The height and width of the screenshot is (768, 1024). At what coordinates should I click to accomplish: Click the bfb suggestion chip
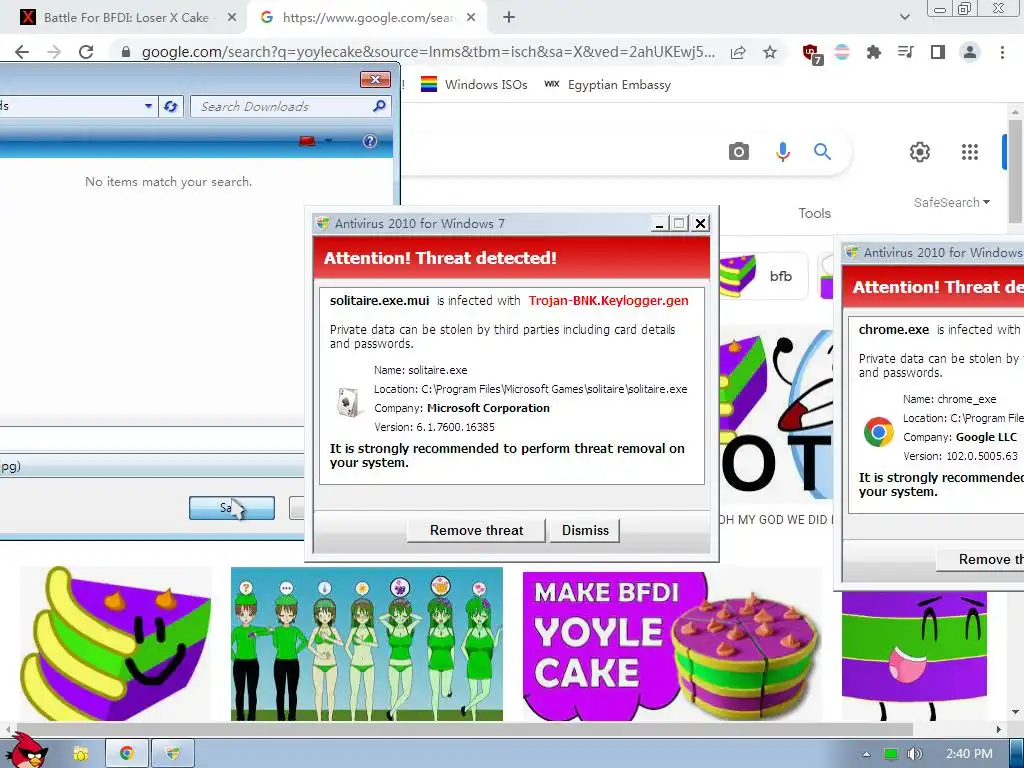(x=764, y=276)
